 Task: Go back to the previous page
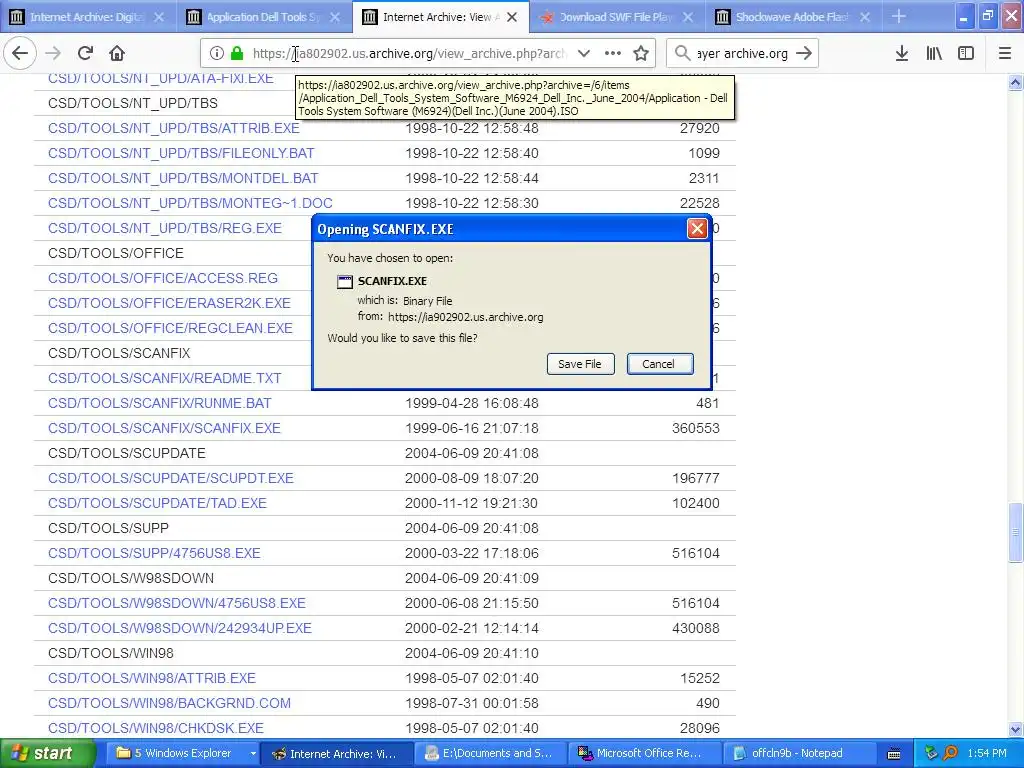[x=20, y=54]
